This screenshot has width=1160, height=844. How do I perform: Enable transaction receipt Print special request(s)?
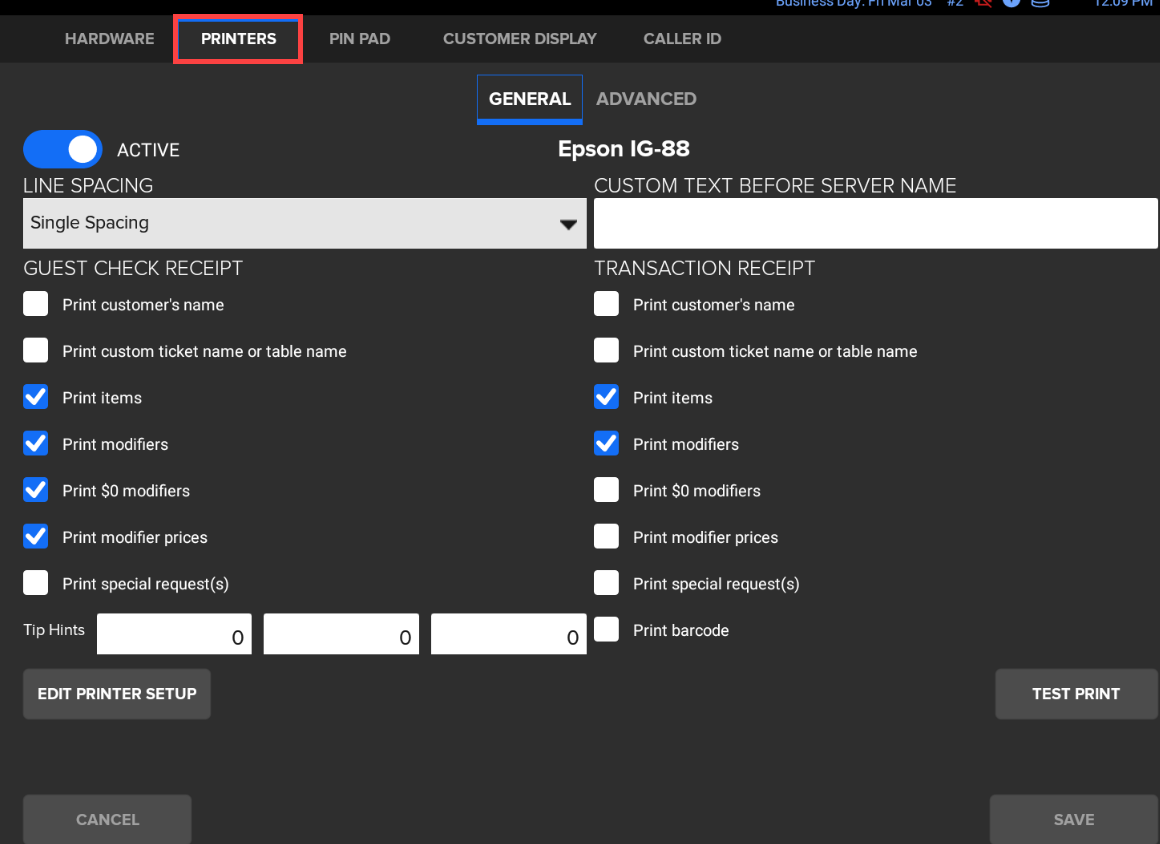[x=606, y=583]
